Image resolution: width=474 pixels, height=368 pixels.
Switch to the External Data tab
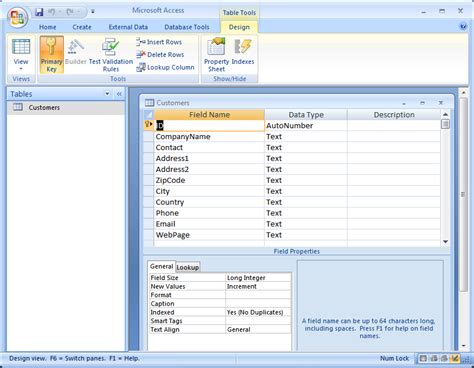click(x=128, y=27)
